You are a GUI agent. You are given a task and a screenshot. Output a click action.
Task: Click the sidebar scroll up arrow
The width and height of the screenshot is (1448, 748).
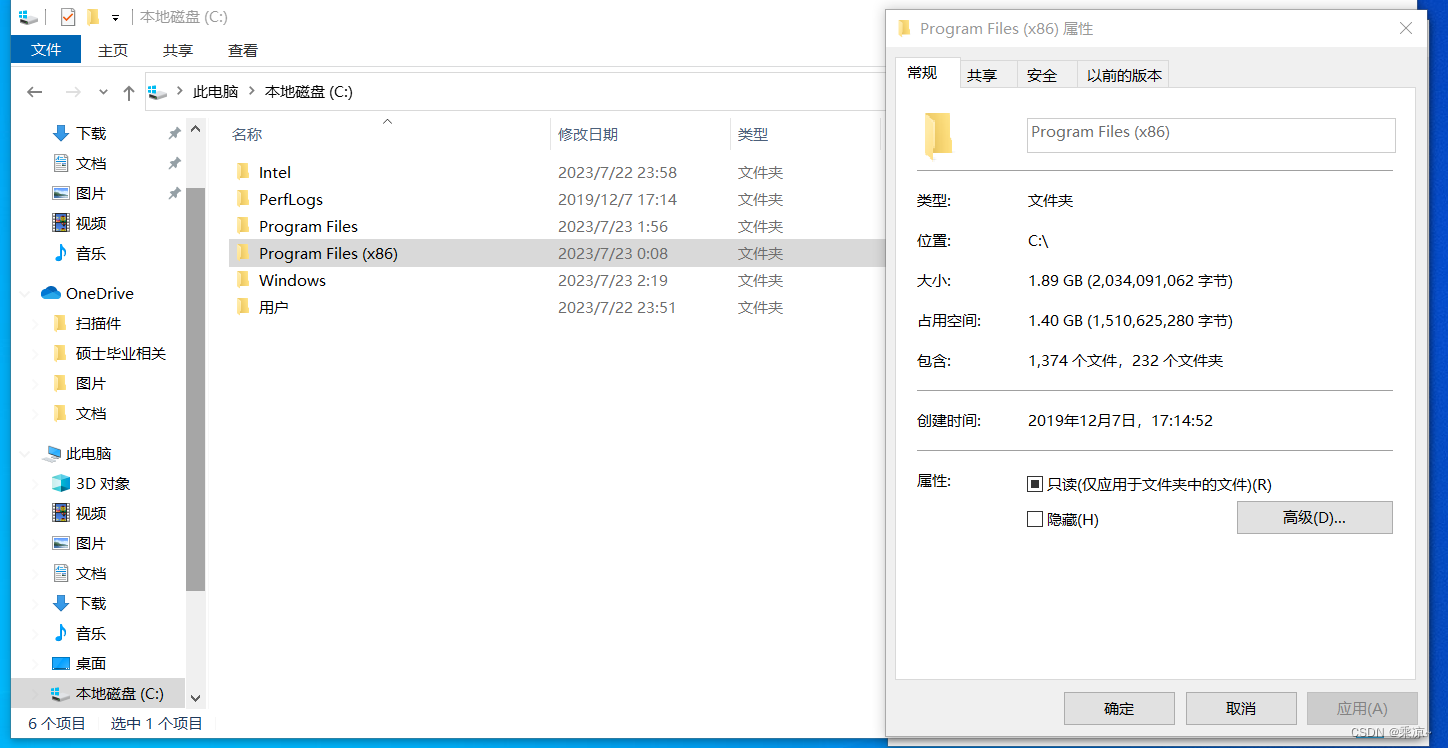click(195, 127)
